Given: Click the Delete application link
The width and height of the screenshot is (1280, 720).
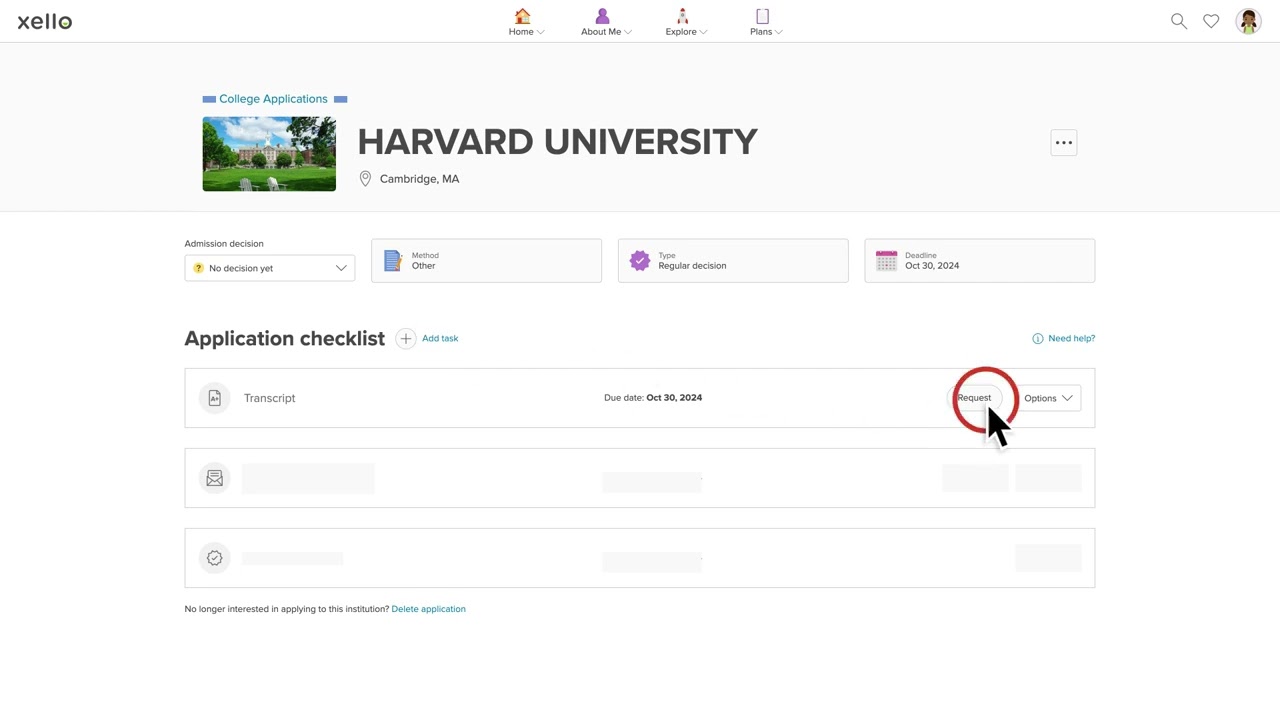Looking at the screenshot, I should coord(429,609).
